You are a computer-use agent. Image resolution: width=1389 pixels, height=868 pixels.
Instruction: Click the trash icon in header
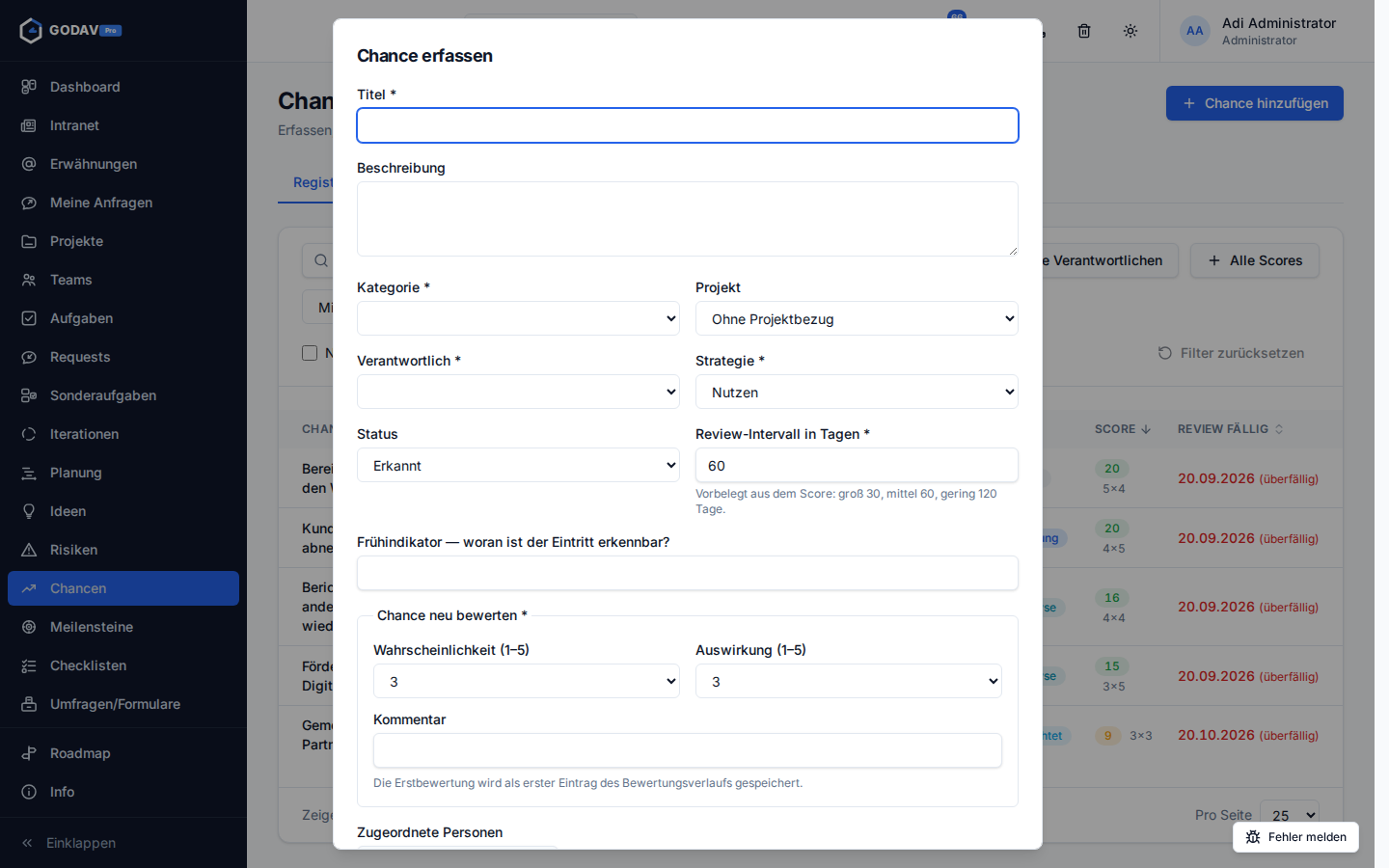click(x=1084, y=31)
